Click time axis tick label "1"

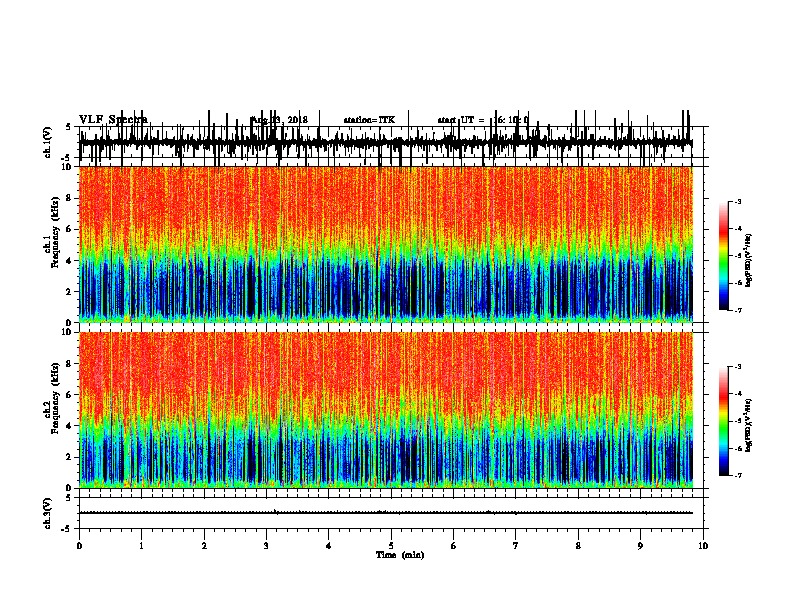click(x=141, y=546)
